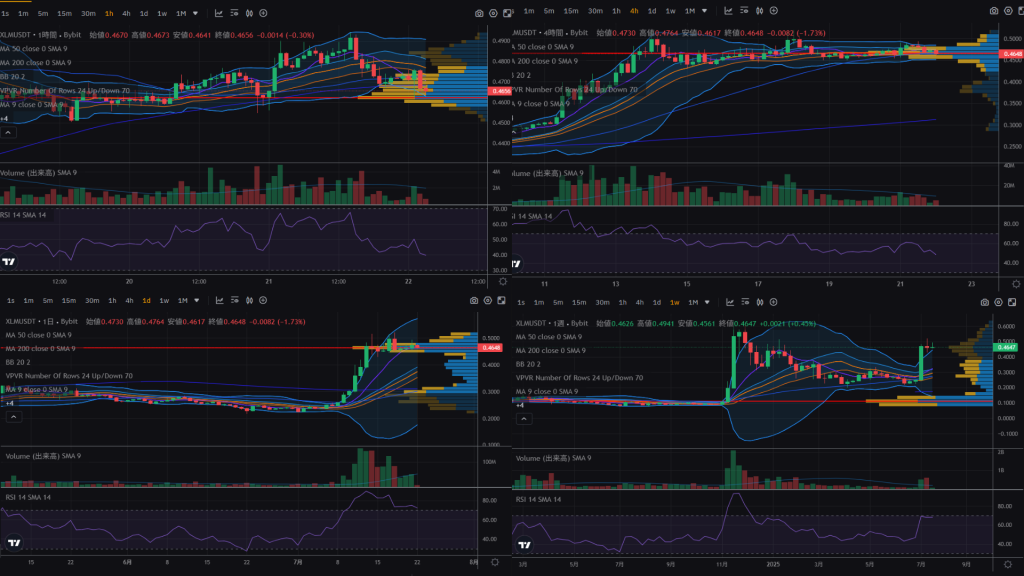This screenshot has height=576, width=1024.
Task: Open settings hexagon icon in daily chart panel
Action: tap(488, 300)
